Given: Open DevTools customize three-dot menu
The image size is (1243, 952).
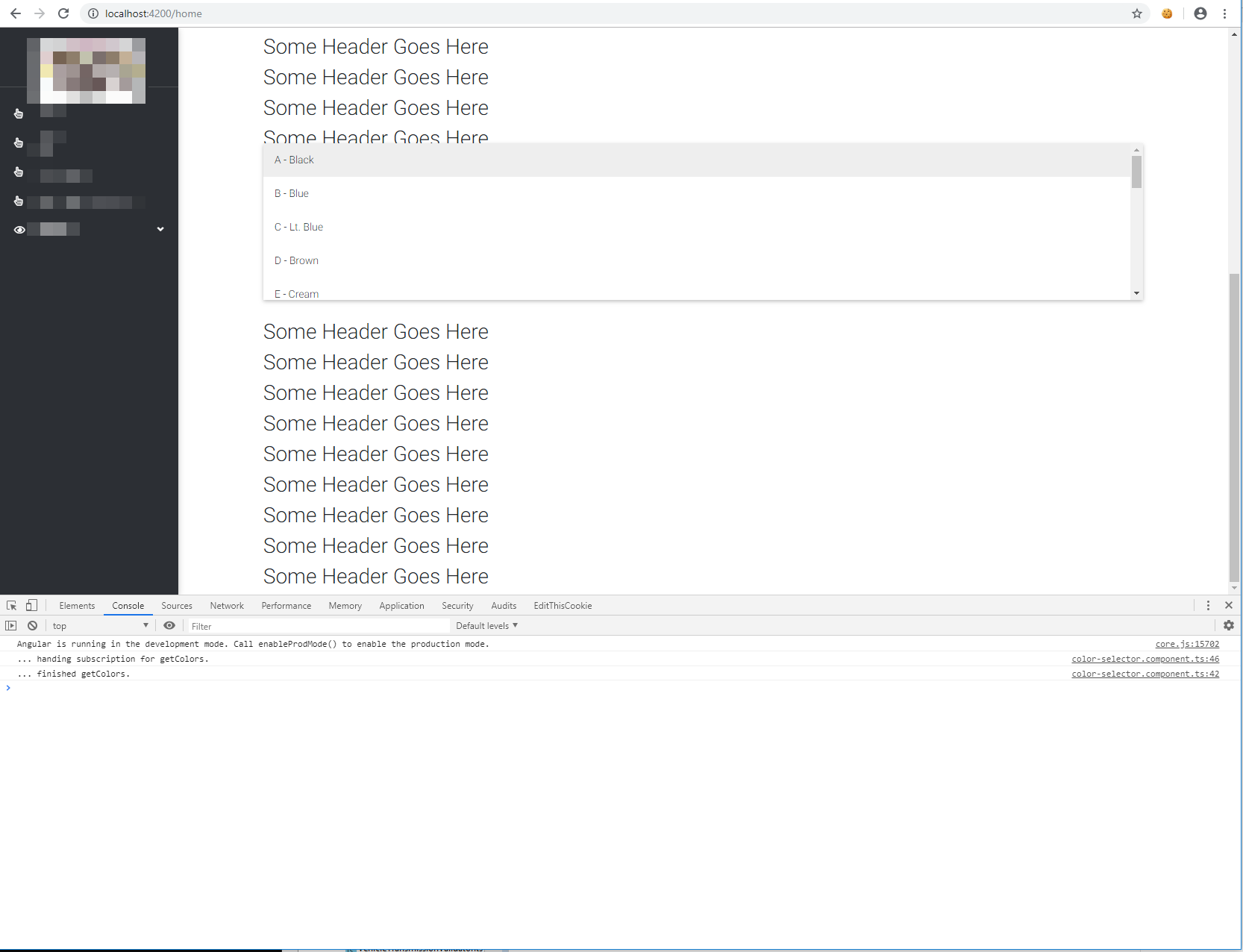Looking at the screenshot, I should 1208,606.
